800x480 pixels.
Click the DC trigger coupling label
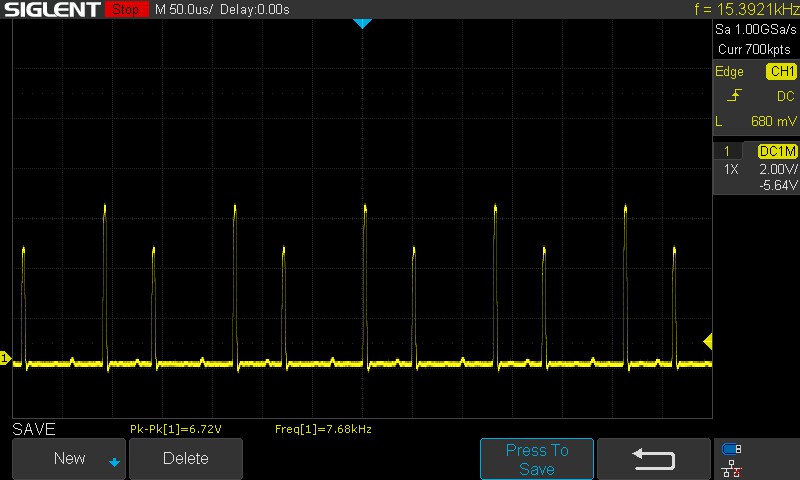pos(785,96)
